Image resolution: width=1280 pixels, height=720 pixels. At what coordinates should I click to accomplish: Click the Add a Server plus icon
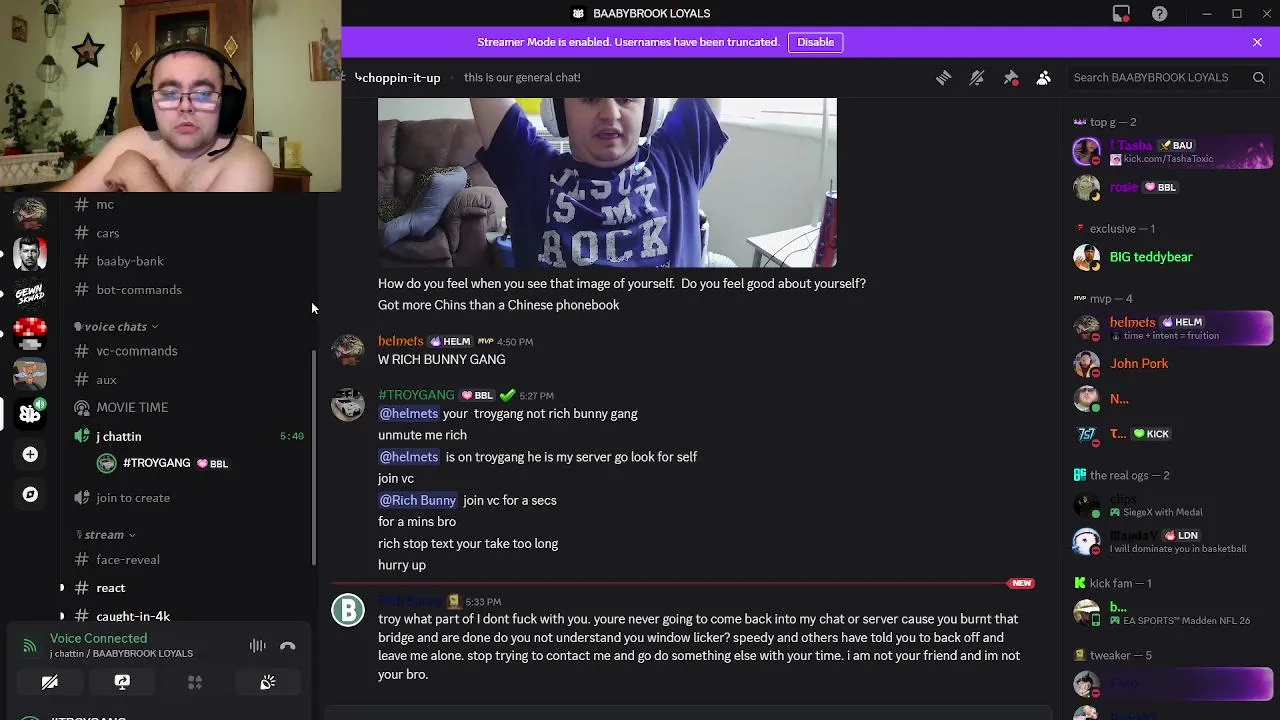(30, 454)
